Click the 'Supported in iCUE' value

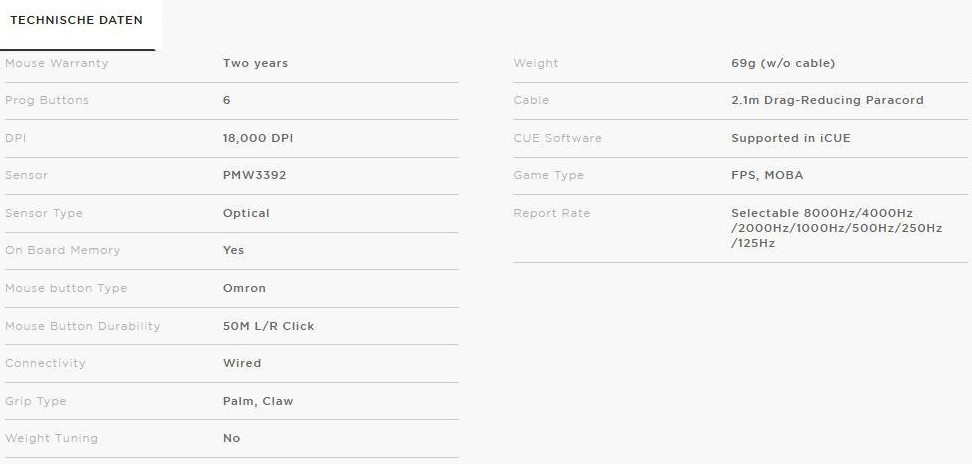(790, 138)
